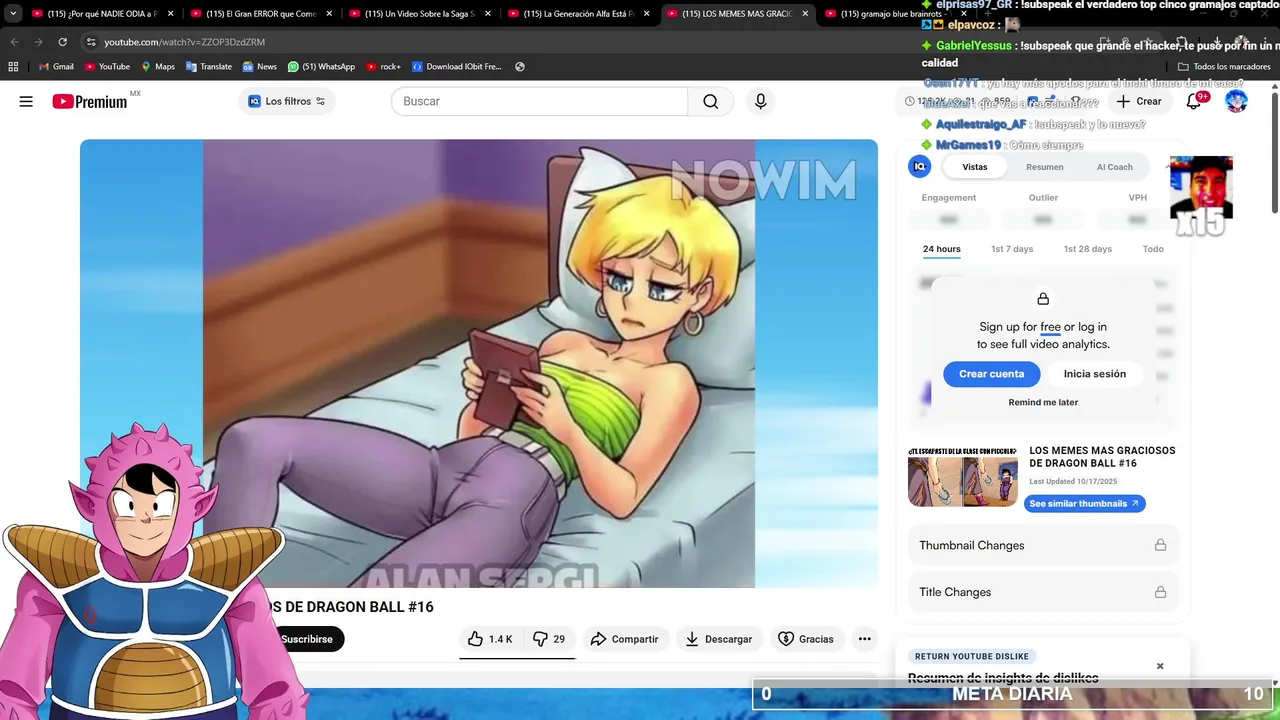Dislike the video with thumbs down
Image resolution: width=1280 pixels, height=720 pixels.
[x=549, y=639]
